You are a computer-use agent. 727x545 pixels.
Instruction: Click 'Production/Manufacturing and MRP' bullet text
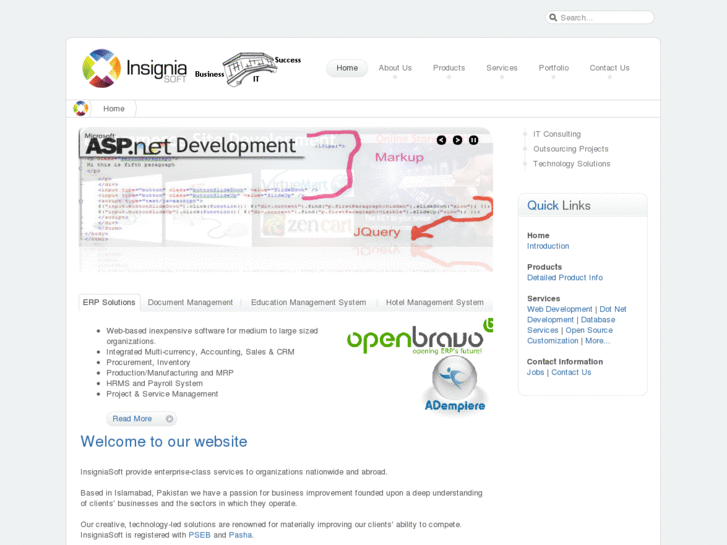coord(170,373)
